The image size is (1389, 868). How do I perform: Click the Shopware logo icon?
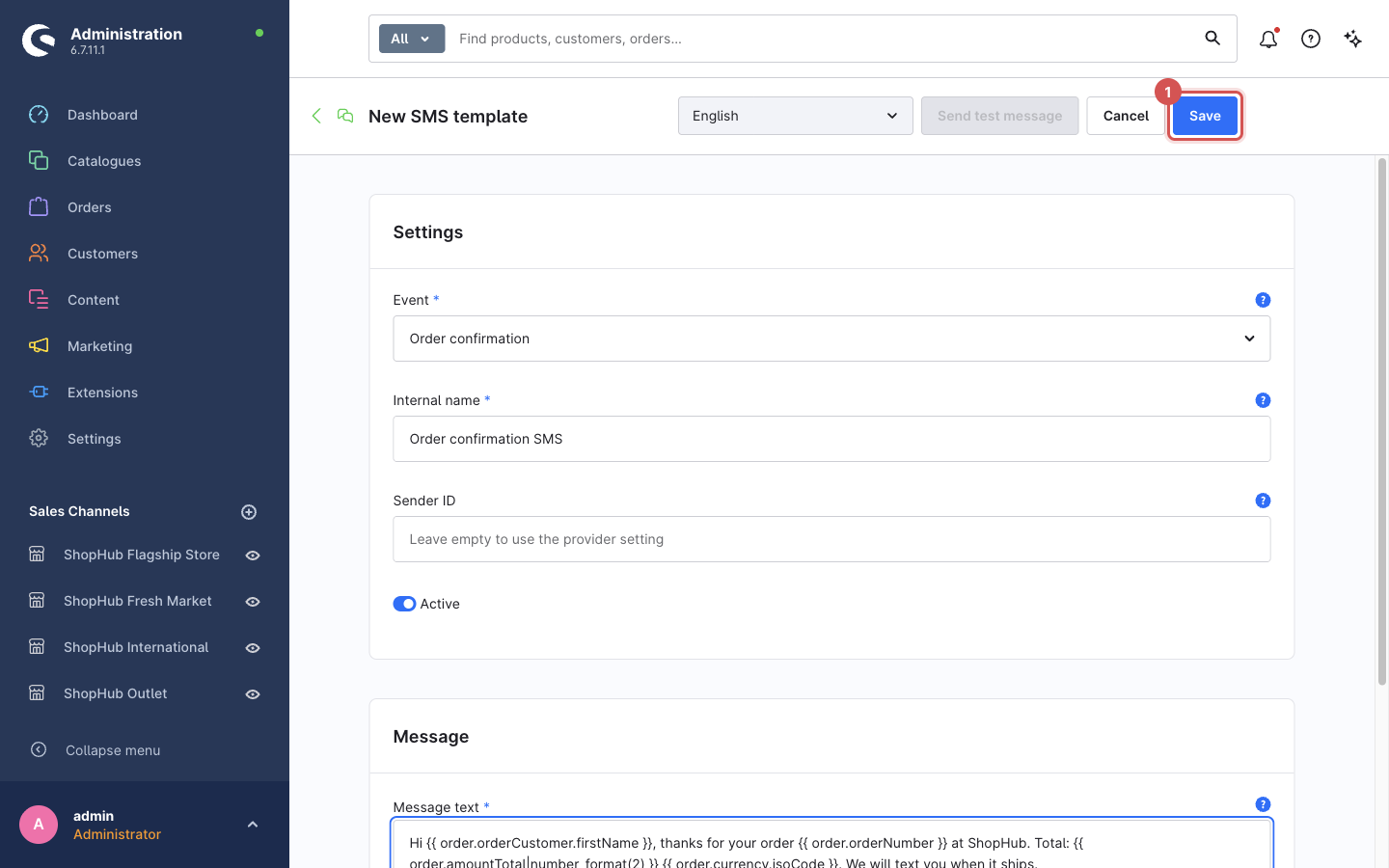coord(39,40)
